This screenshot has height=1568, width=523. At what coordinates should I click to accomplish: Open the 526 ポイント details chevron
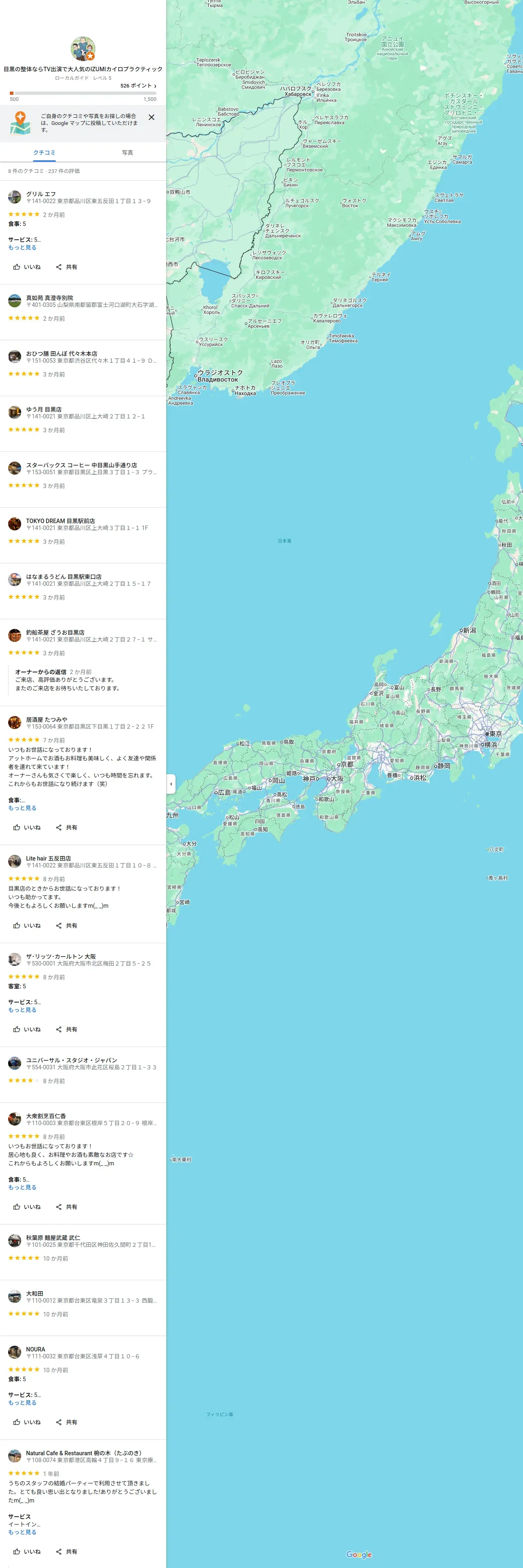pyautogui.click(x=155, y=86)
